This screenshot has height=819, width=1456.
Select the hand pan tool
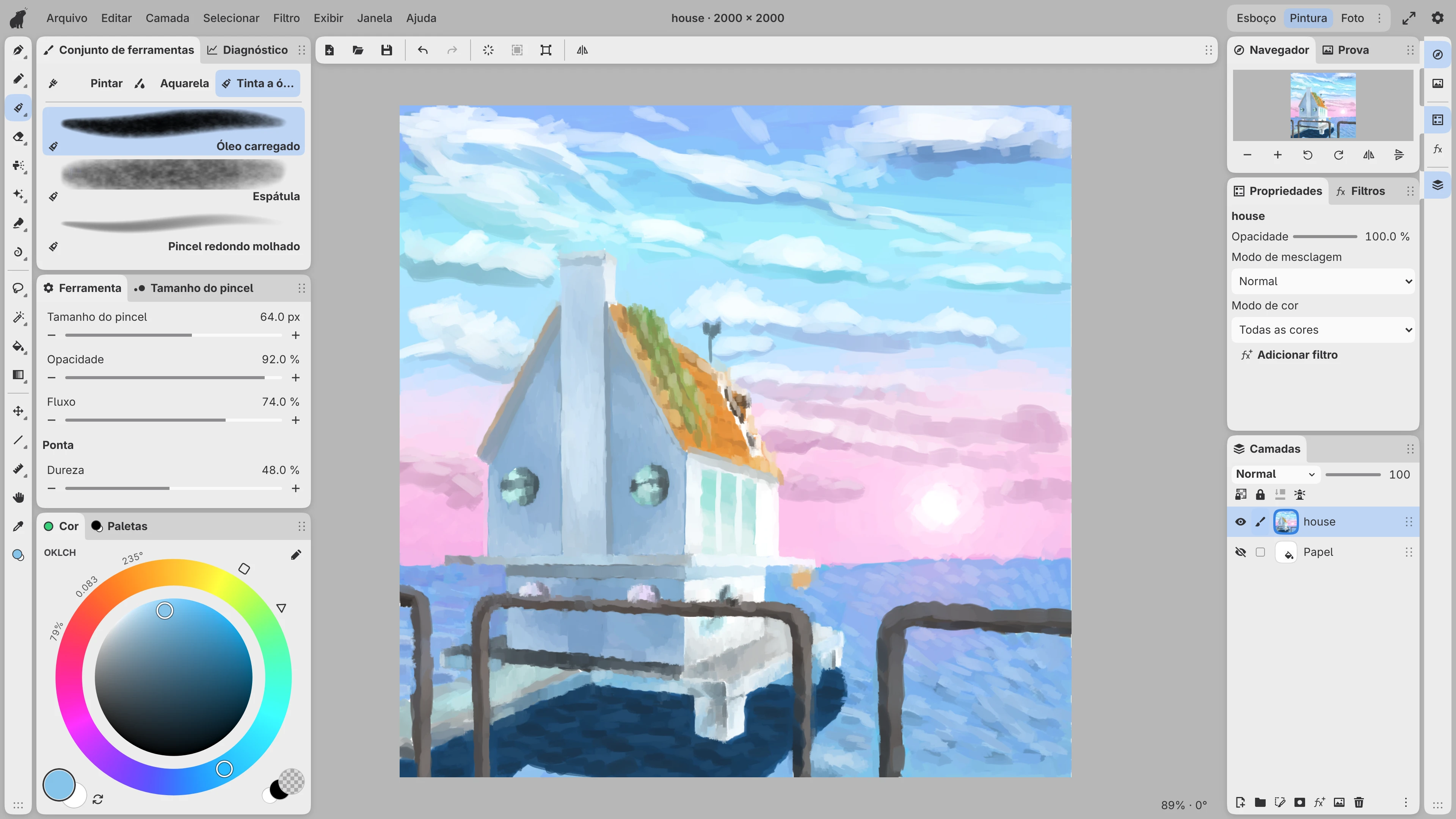coord(18,497)
